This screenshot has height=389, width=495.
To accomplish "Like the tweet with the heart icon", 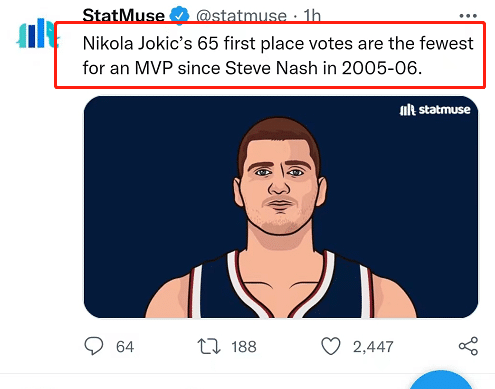I will click(331, 346).
